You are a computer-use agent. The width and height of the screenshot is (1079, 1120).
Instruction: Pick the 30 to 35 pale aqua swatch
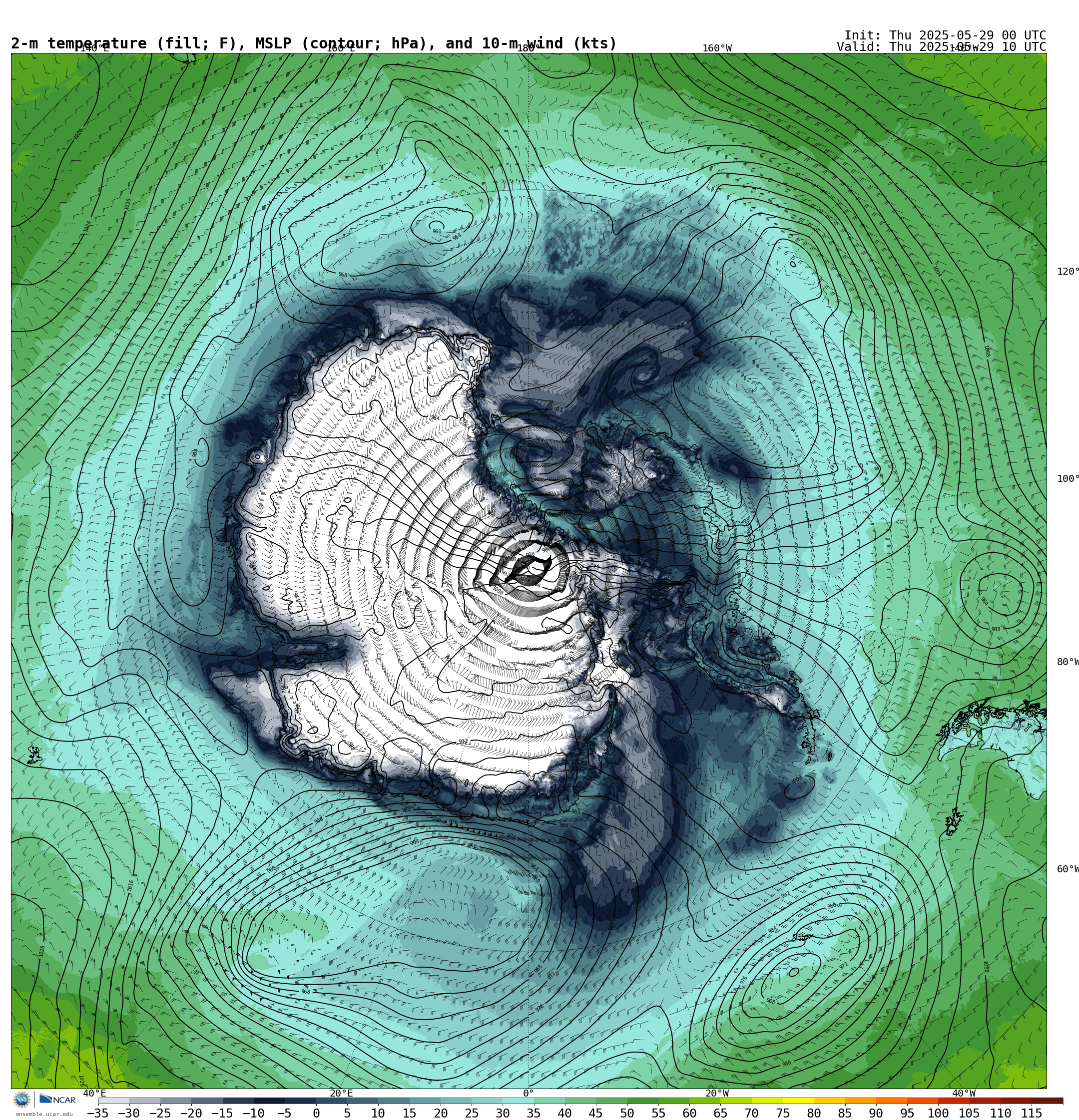click(518, 1101)
